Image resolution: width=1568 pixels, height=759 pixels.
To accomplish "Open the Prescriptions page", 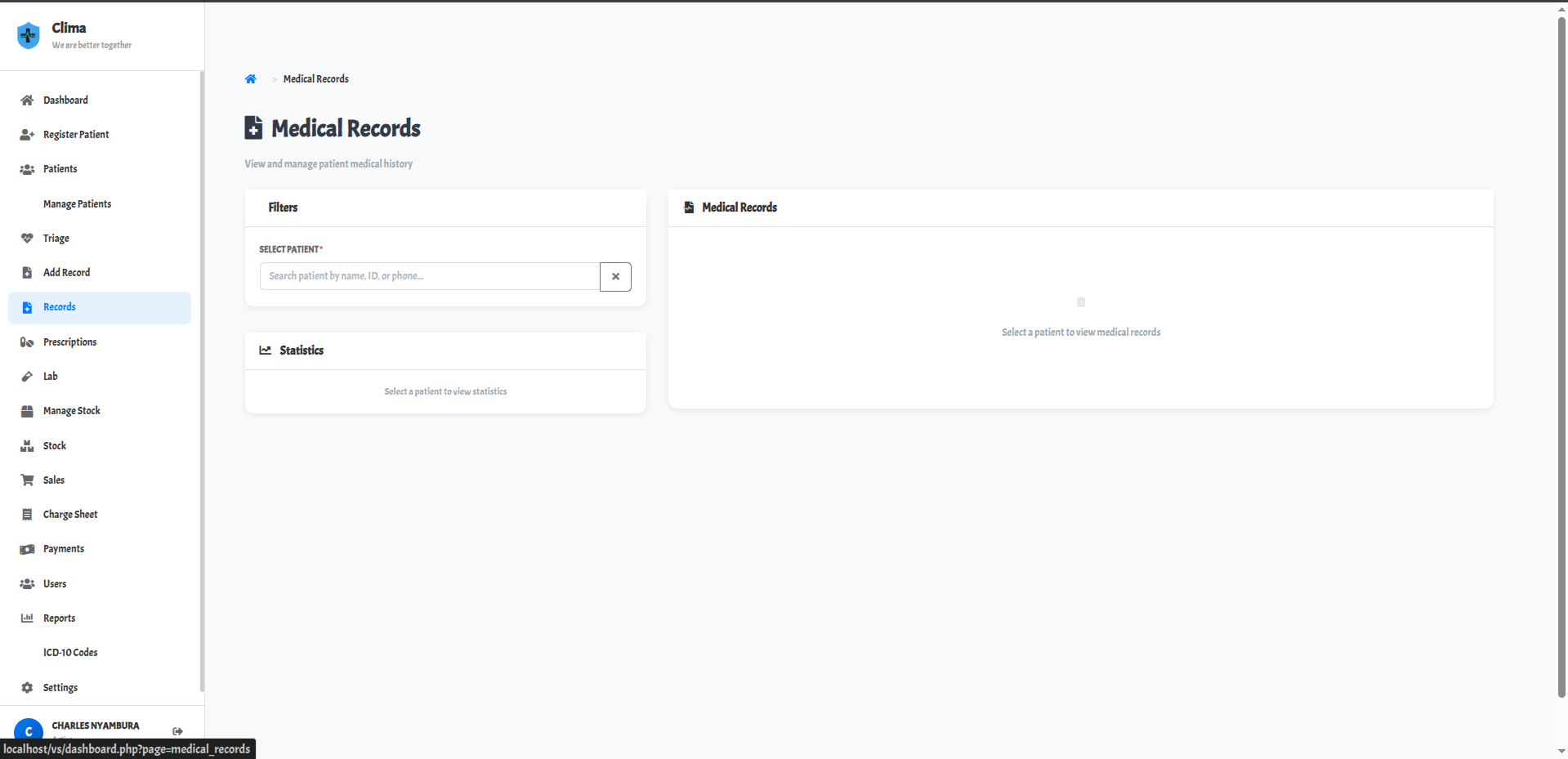I will click(x=100, y=342).
